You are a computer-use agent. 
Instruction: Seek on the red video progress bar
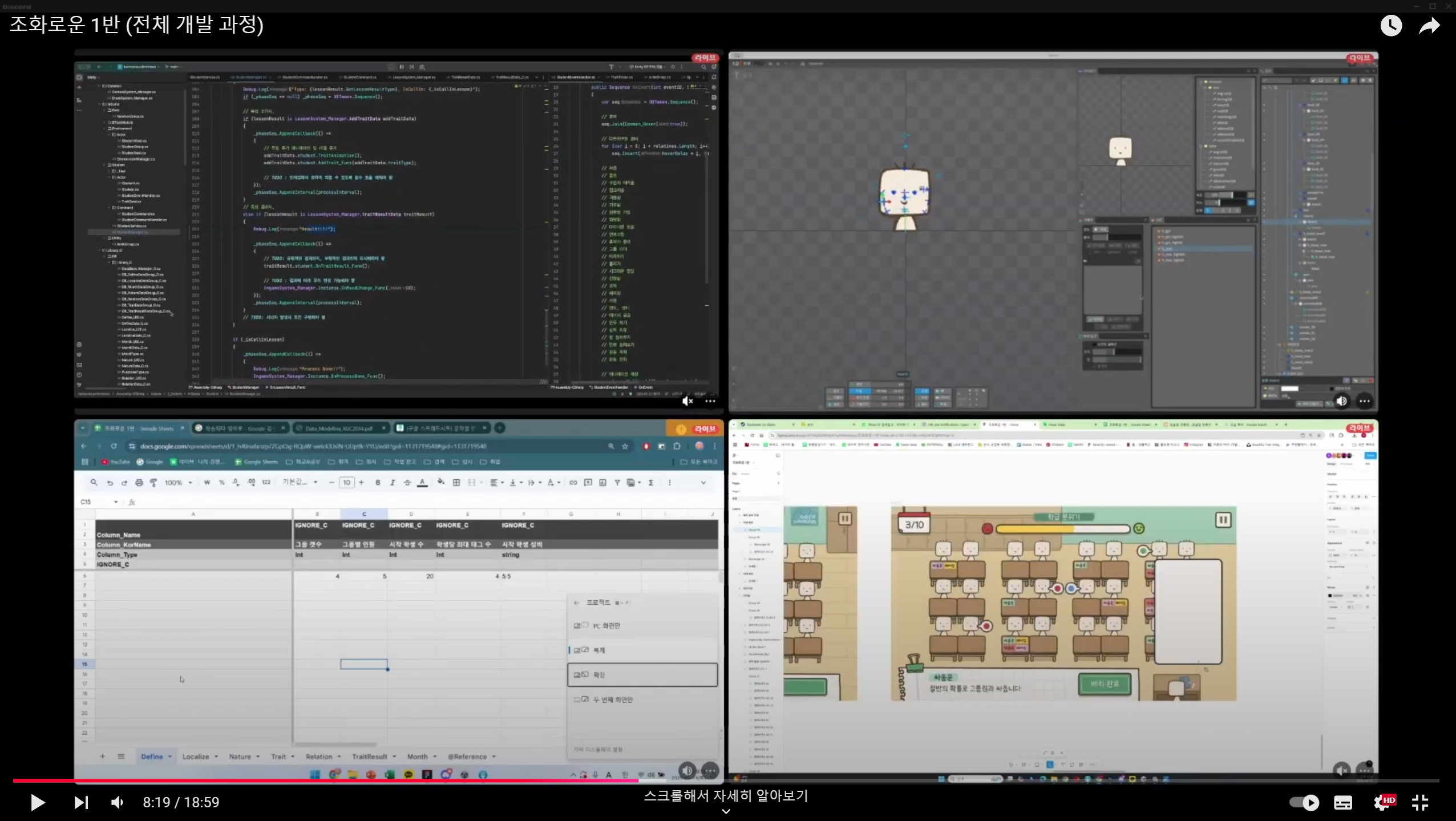pyautogui.click(x=325, y=780)
